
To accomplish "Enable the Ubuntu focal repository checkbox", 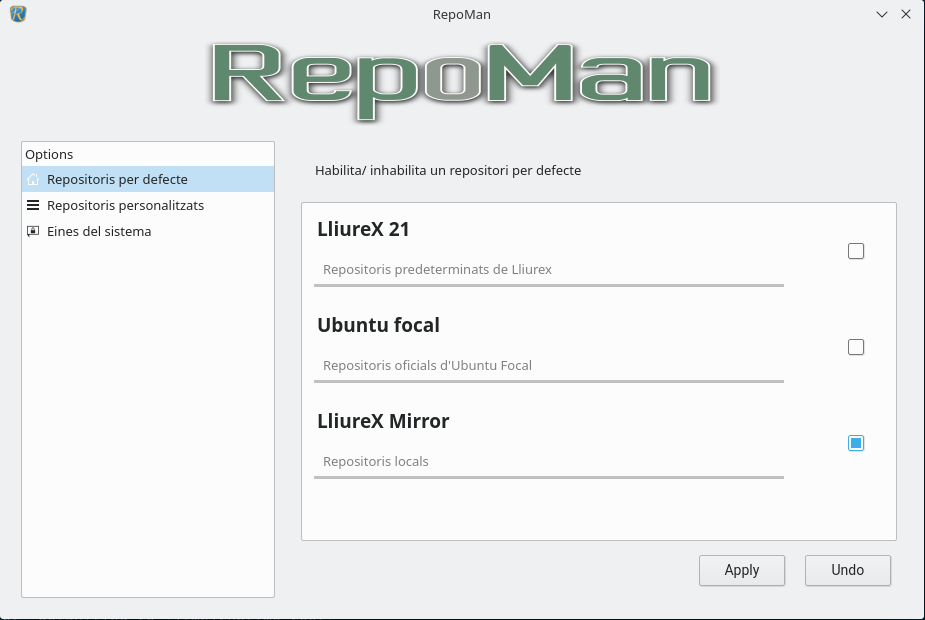I will 855,347.
